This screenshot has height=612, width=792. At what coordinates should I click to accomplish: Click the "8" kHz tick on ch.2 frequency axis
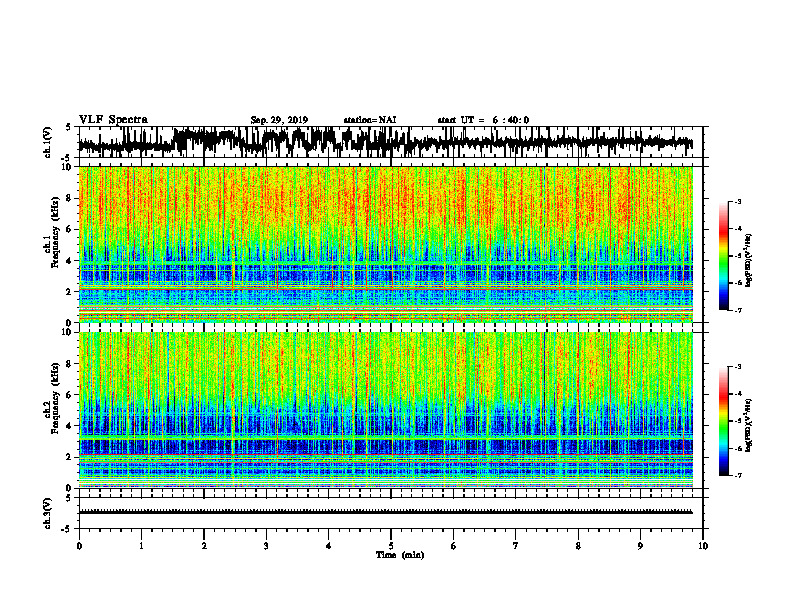[69, 364]
